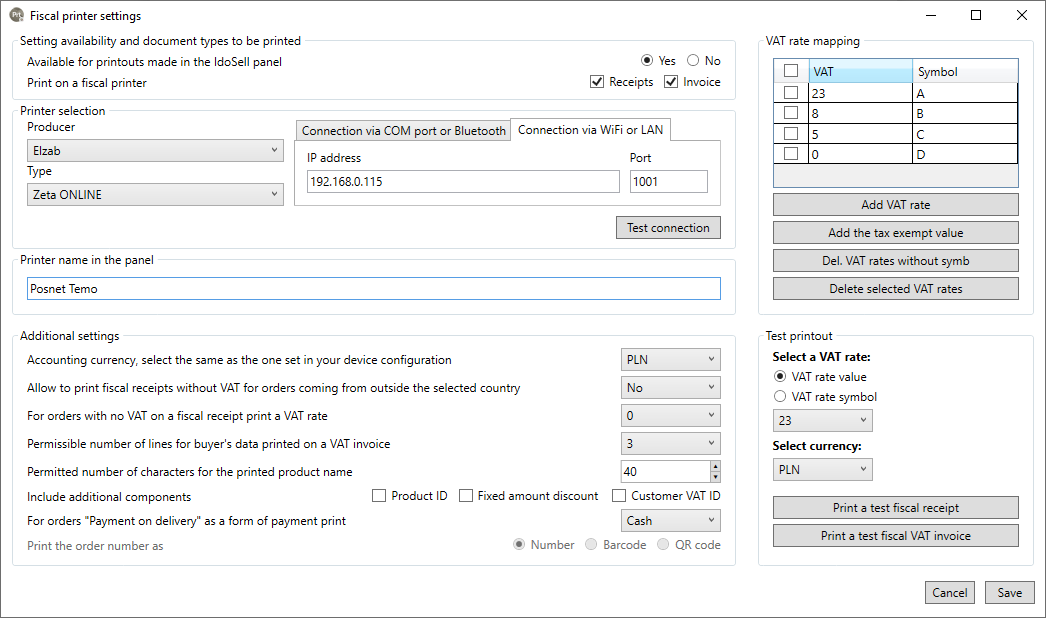The height and width of the screenshot is (618, 1046).
Task: Open the fiscal receipts without VAT dropdown
Action: [x=670, y=388]
